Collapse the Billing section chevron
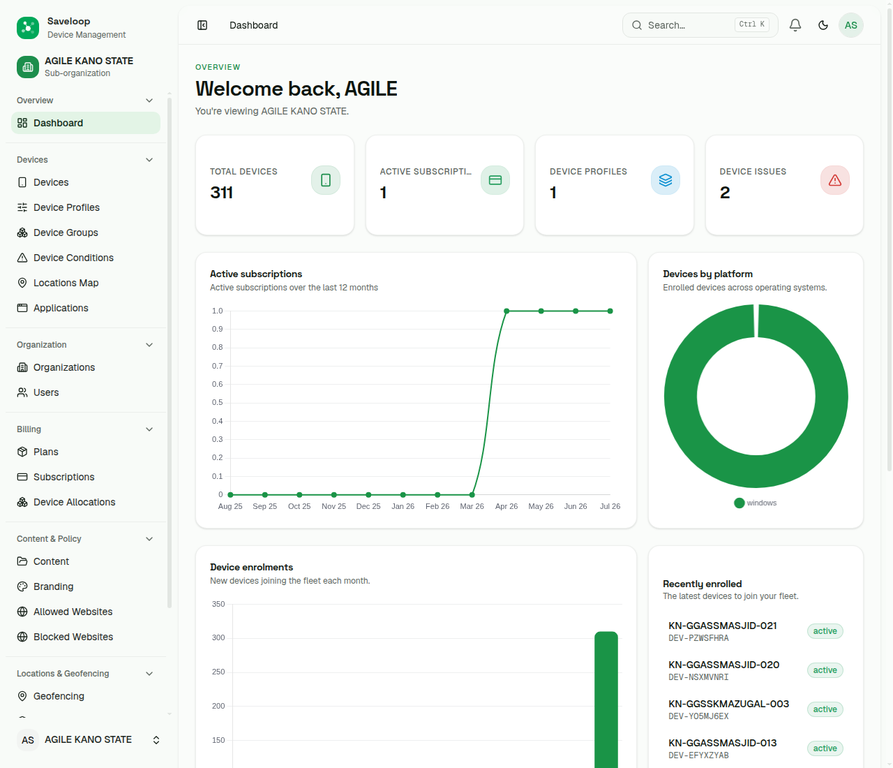893x768 pixels. (149, 429)
